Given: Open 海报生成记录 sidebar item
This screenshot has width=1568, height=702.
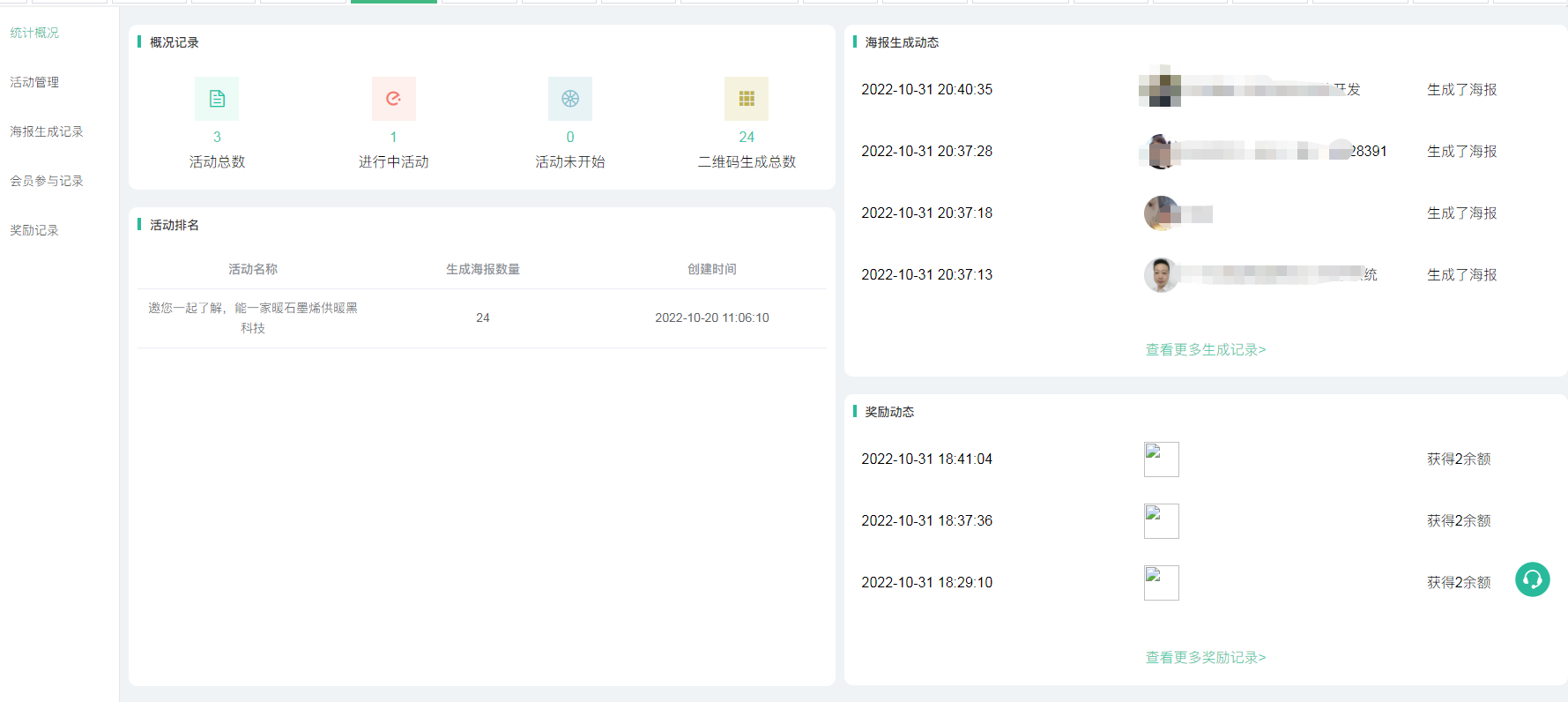Looking at the screenshot, I should [47, 131].
